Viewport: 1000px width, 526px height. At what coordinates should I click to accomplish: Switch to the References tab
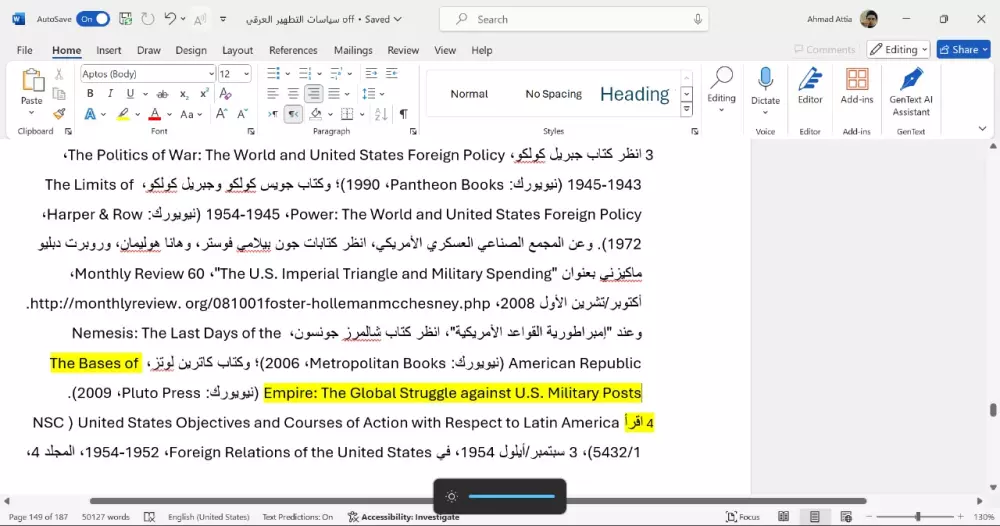293,50
